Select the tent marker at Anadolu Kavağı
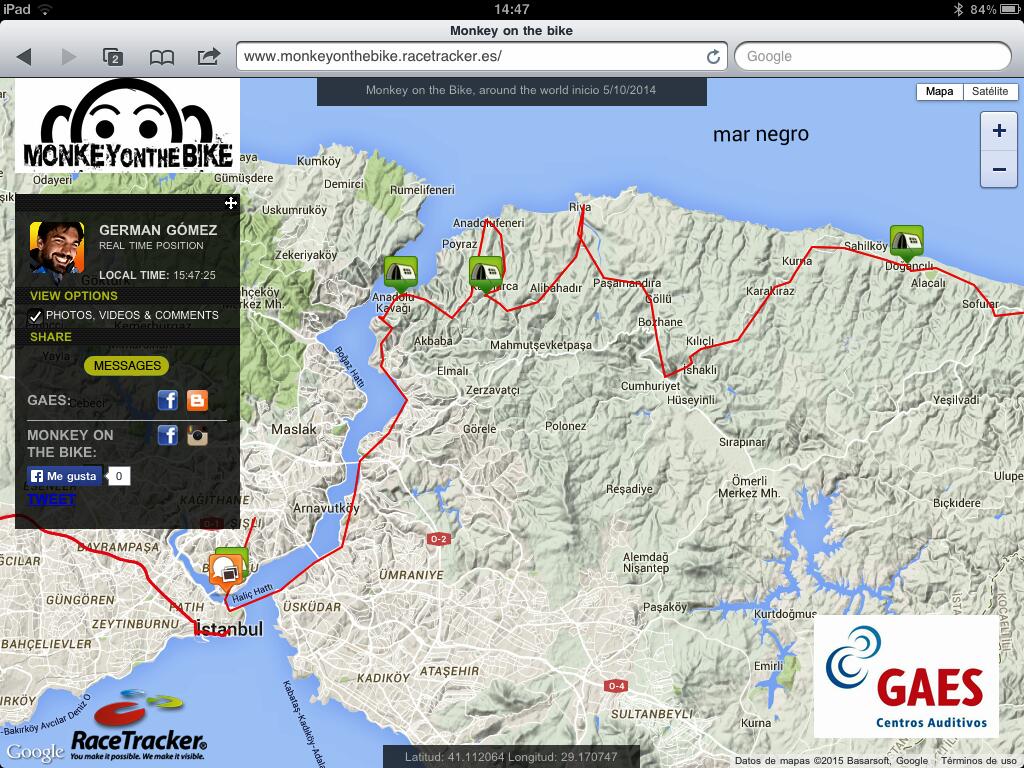 tap(400, 274)
